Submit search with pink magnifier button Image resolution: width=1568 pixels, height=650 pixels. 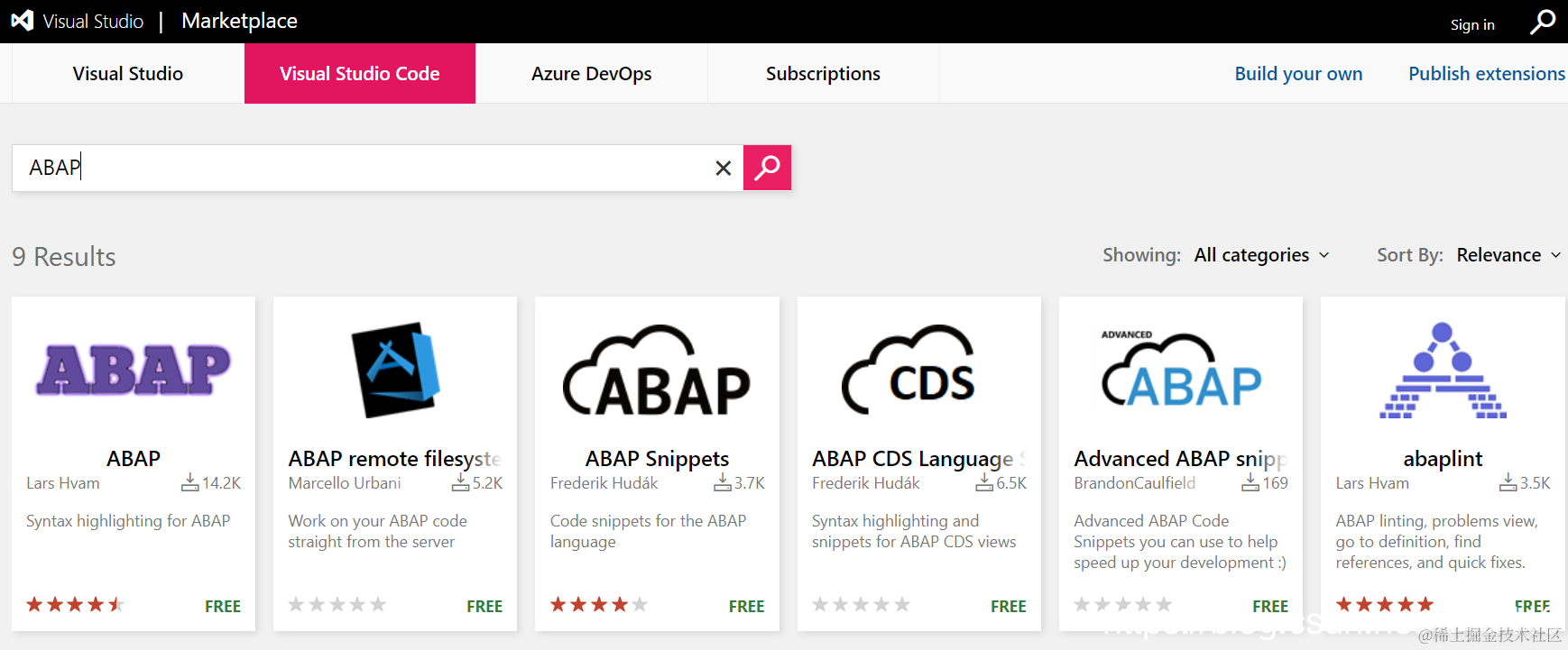tap(767, 168)
